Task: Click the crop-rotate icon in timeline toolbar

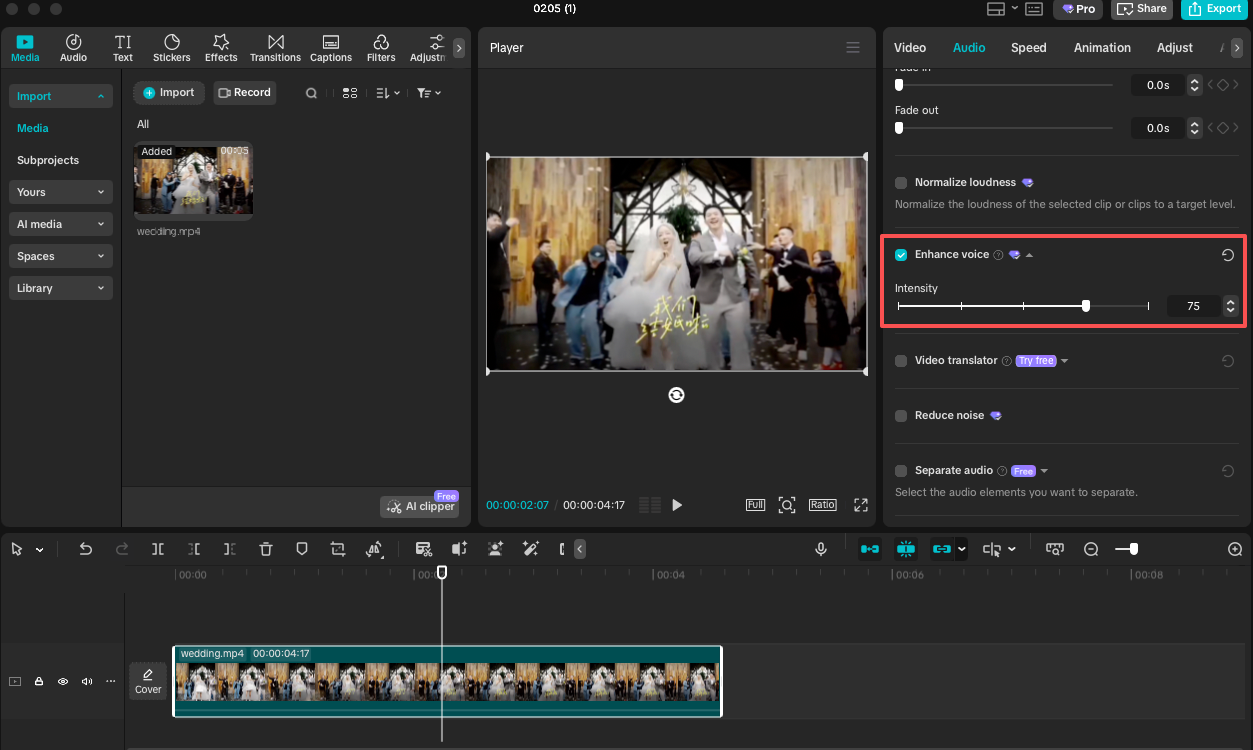Action: (x=338, y=549)
